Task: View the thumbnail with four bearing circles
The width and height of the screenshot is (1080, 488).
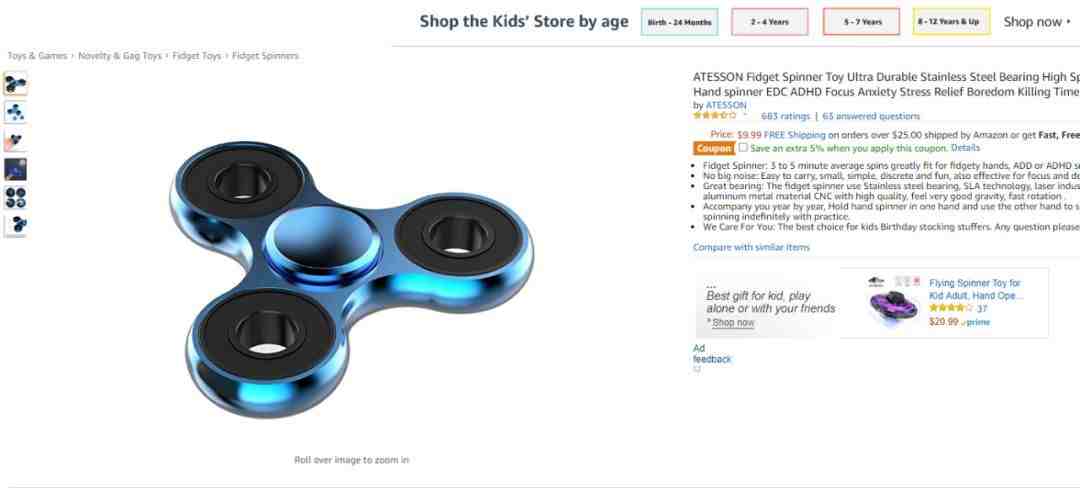Action: tap(15, 198)
